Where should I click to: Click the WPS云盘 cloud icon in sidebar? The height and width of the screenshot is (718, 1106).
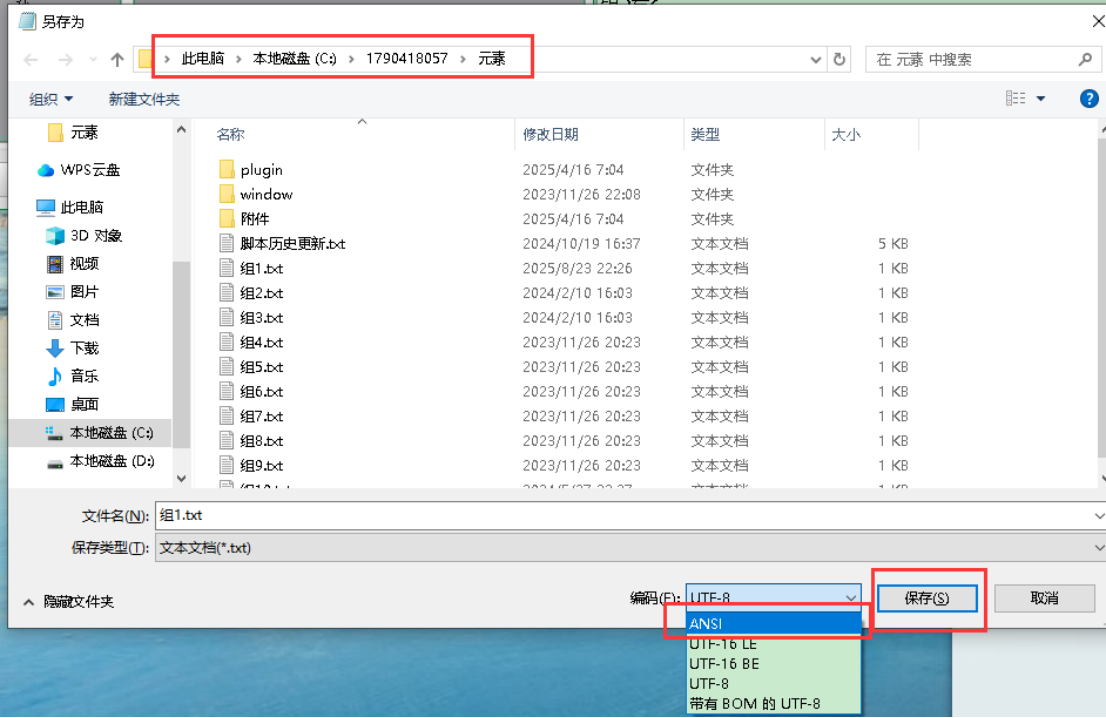46,170
